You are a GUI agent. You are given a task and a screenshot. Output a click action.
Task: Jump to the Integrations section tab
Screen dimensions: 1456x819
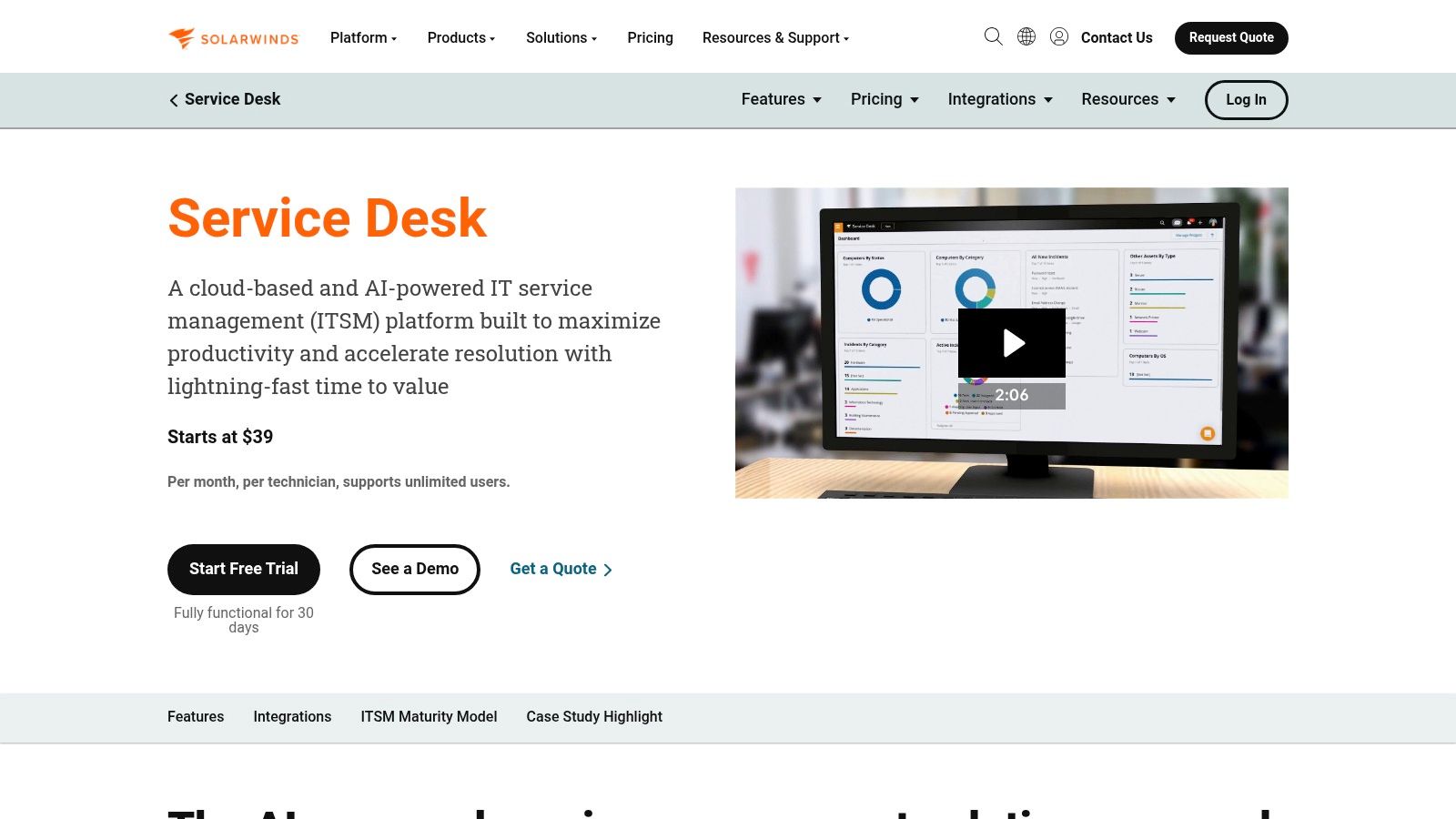coord(292,717)
